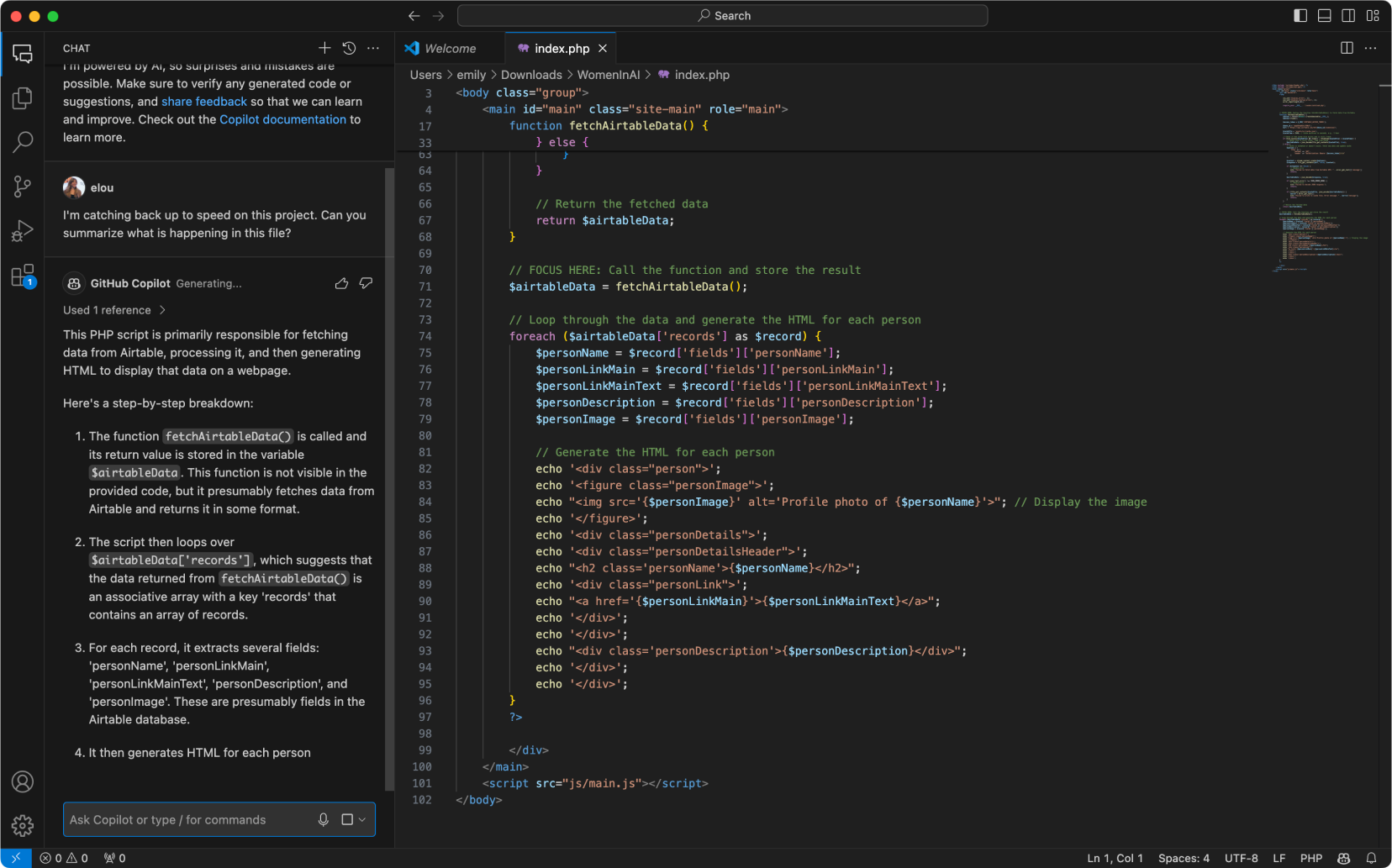Start a new chat with plus icon
Image resolution: width=1392 pixels, height=868 pixels.
pyautogui.click(x=324, y=49)
